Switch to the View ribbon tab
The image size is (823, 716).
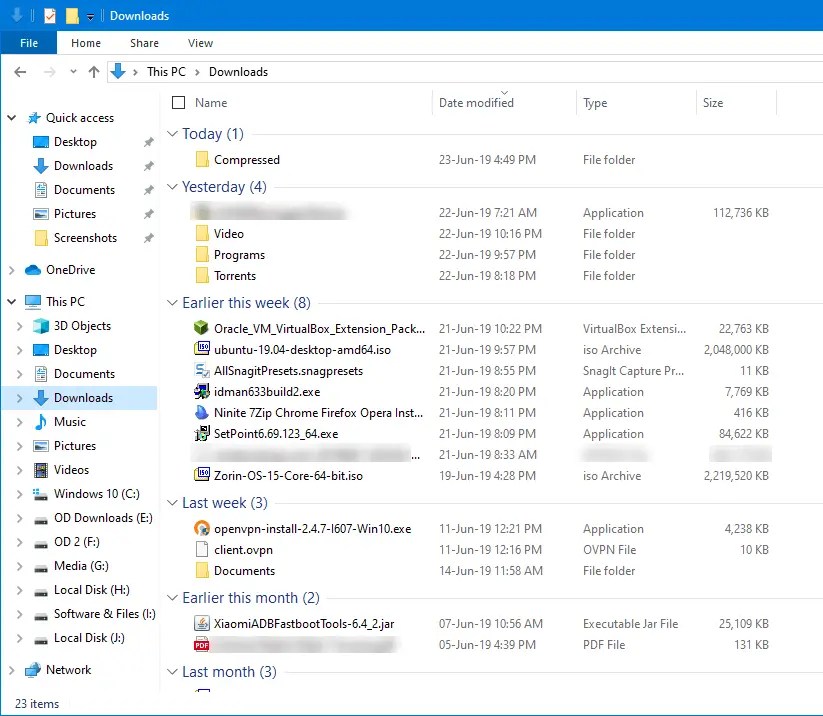click(x=200, y=43)
